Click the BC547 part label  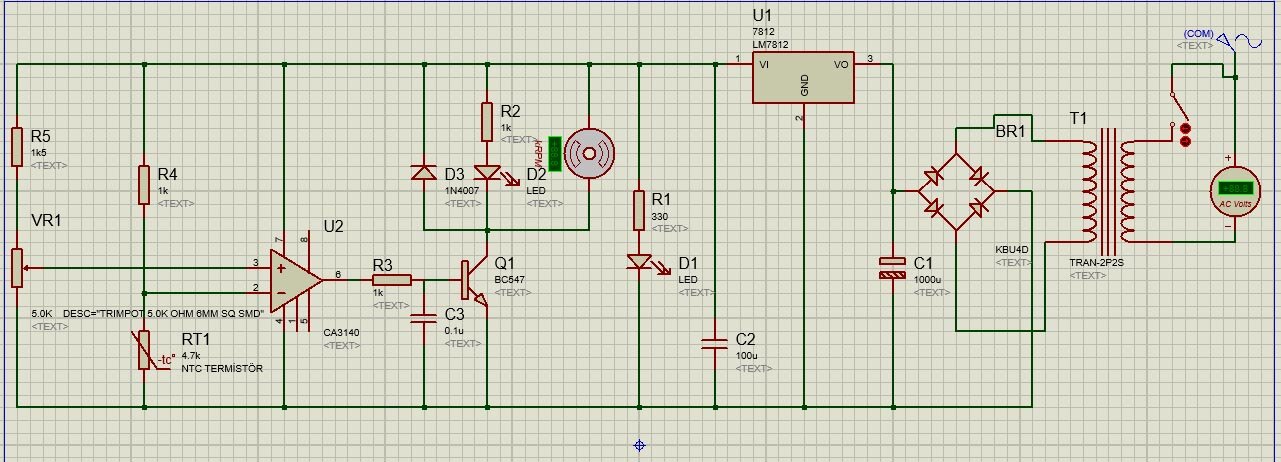click(x=510, y=281)
